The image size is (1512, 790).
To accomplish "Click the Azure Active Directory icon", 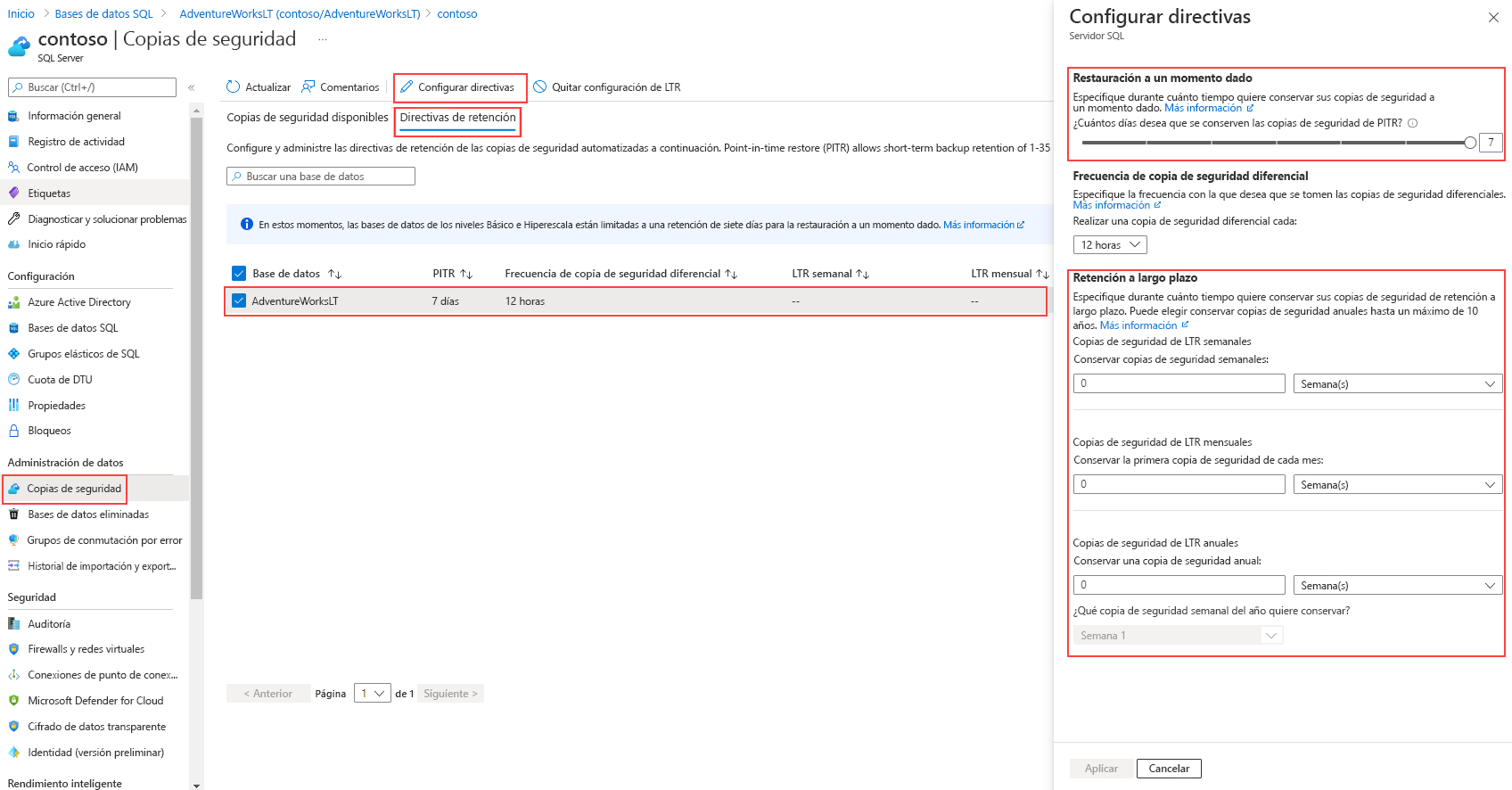I will click(x=13, y=302).
